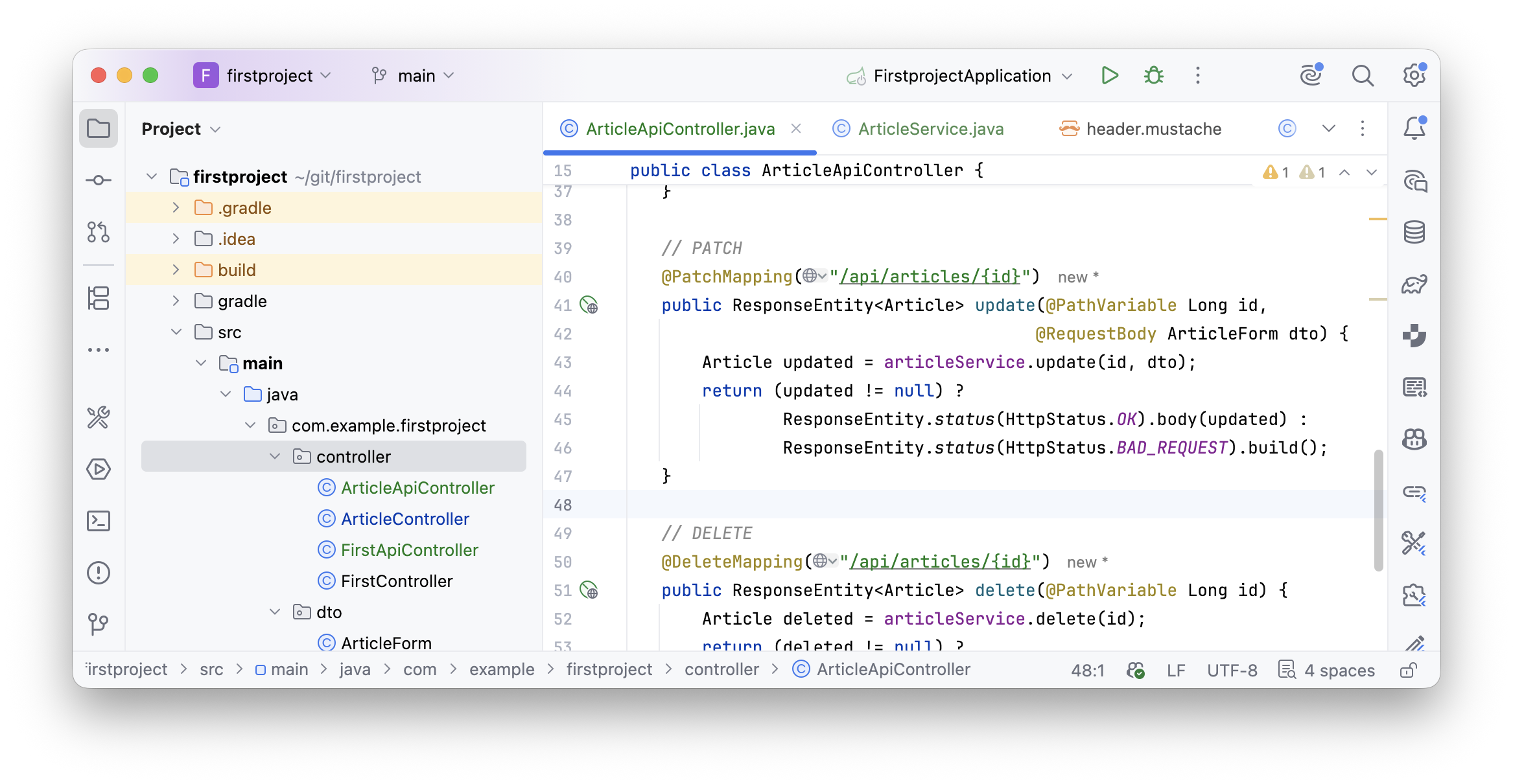Open the Terminal tool window
1513x784 pixels.
click(x=99, y=521)
